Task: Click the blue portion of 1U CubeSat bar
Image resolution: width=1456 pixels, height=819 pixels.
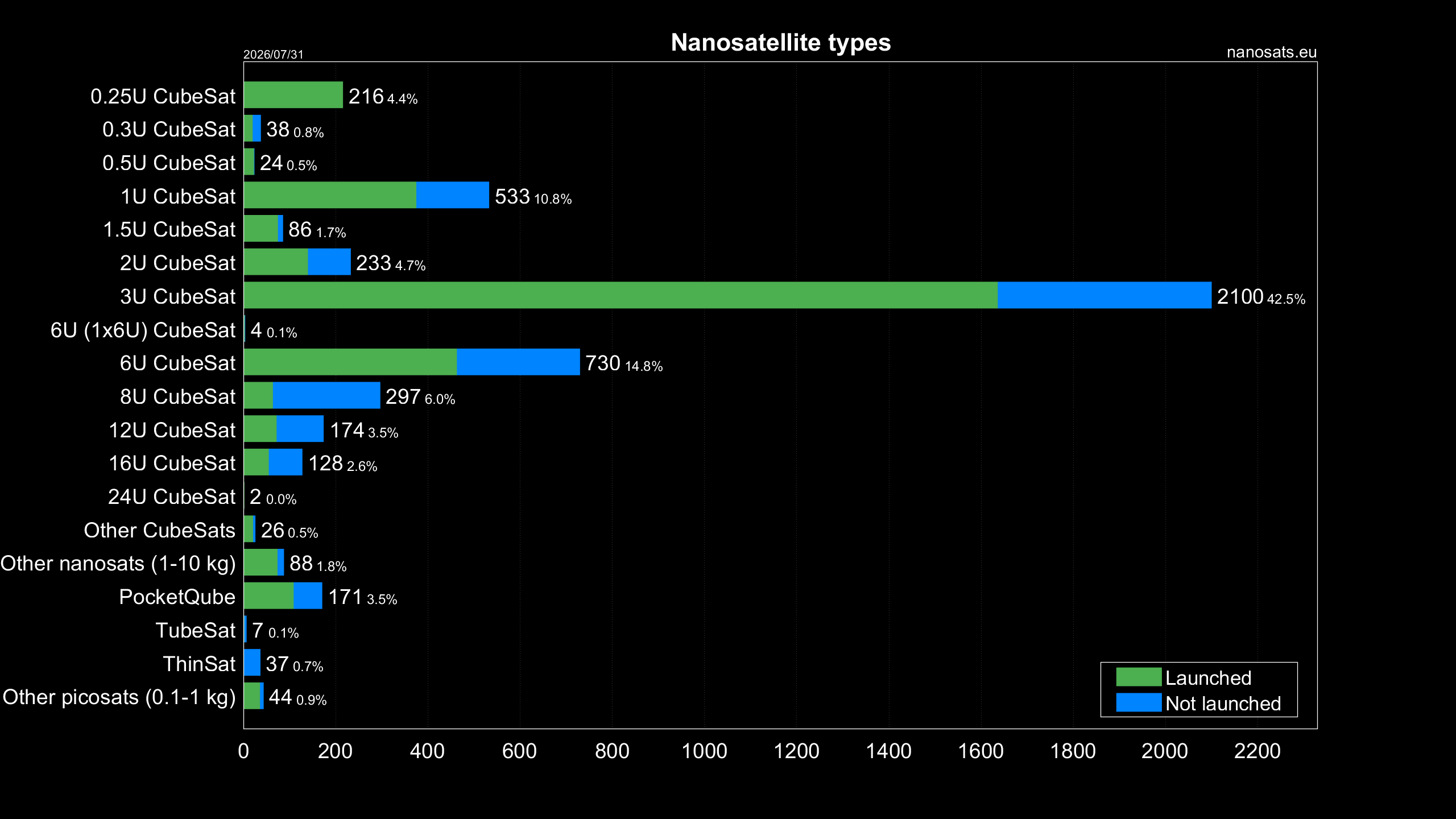Action: click(x=452, y=195)
